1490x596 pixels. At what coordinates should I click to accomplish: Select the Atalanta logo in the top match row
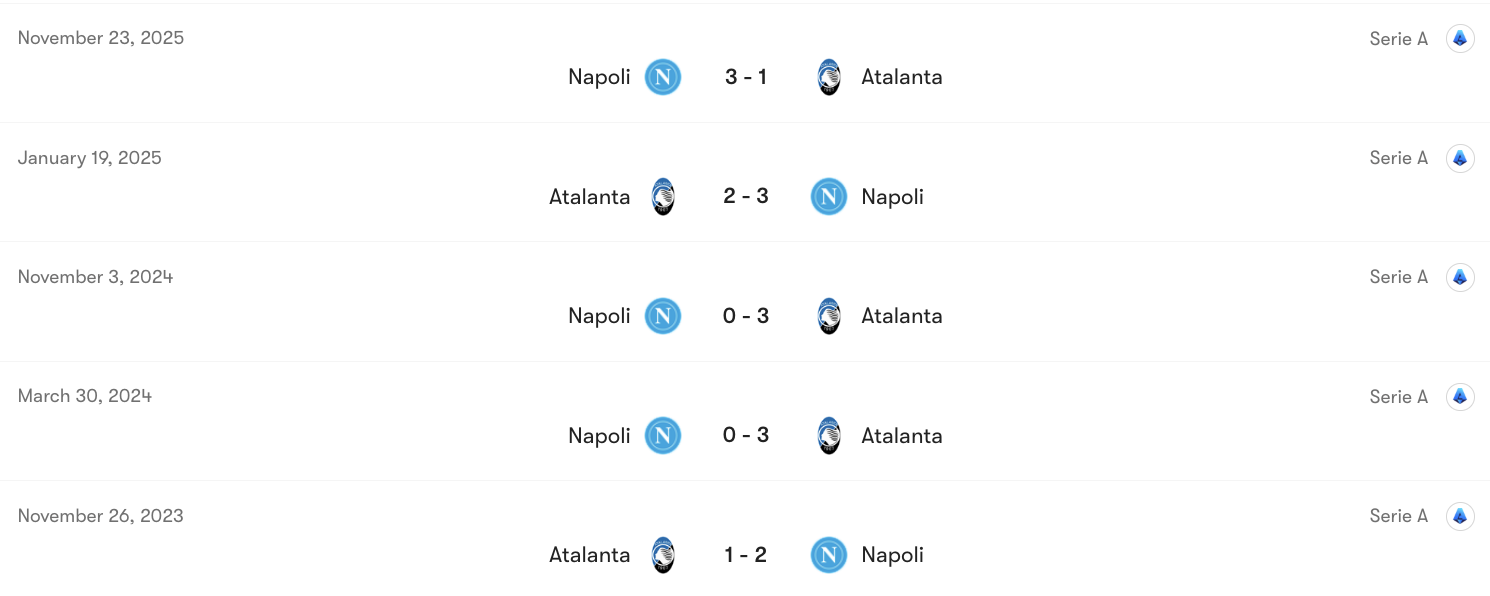[829, 77]
